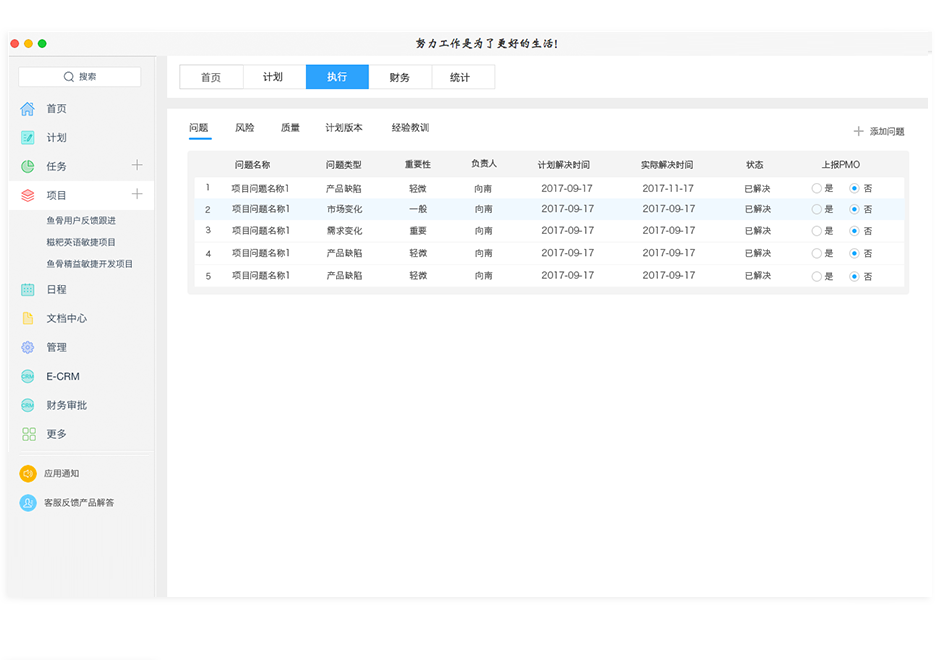Open project 糍粑英语敏捷项目
Viewport: 940px width, 660px height.
pyautogui.click(x=81, y=242)
